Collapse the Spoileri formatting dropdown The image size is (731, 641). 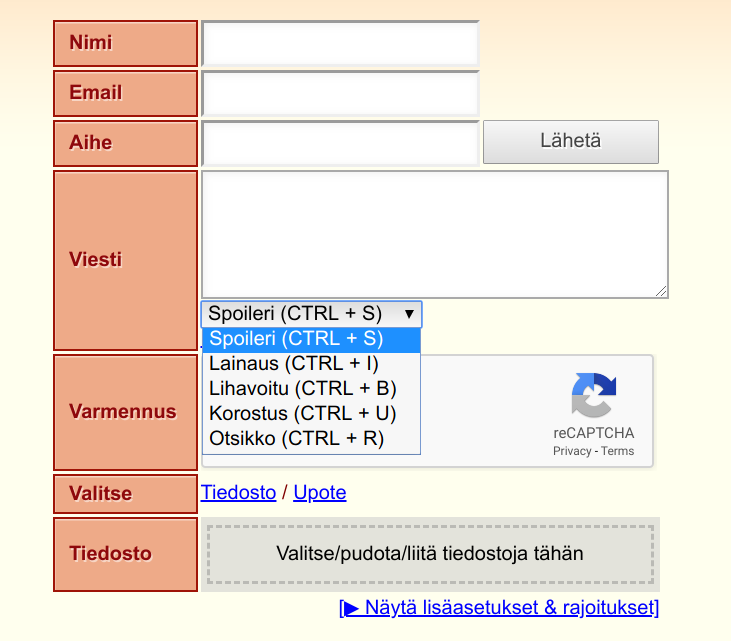tap(311, 314)
